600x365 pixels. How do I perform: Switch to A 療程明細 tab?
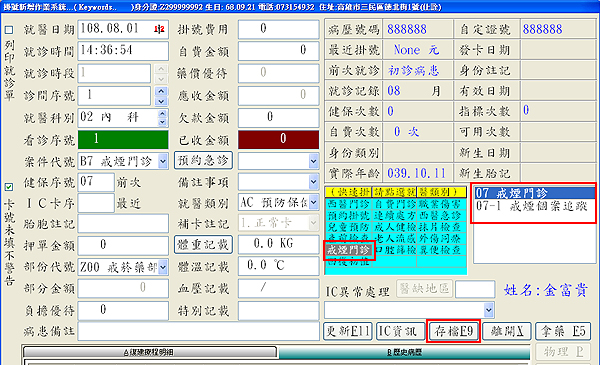pos(150,352)
